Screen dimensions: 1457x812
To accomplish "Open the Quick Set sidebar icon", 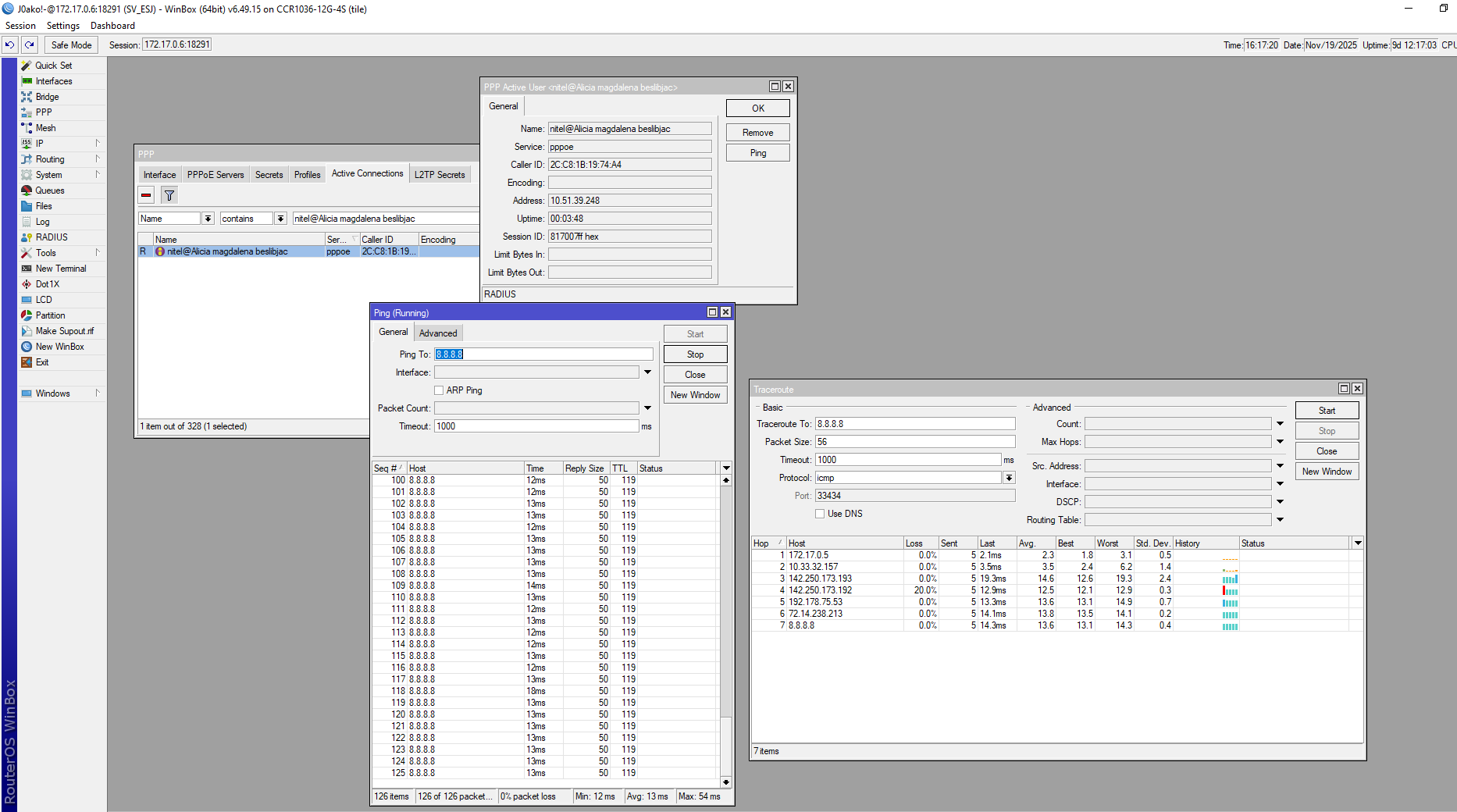I will pos(27,66).
